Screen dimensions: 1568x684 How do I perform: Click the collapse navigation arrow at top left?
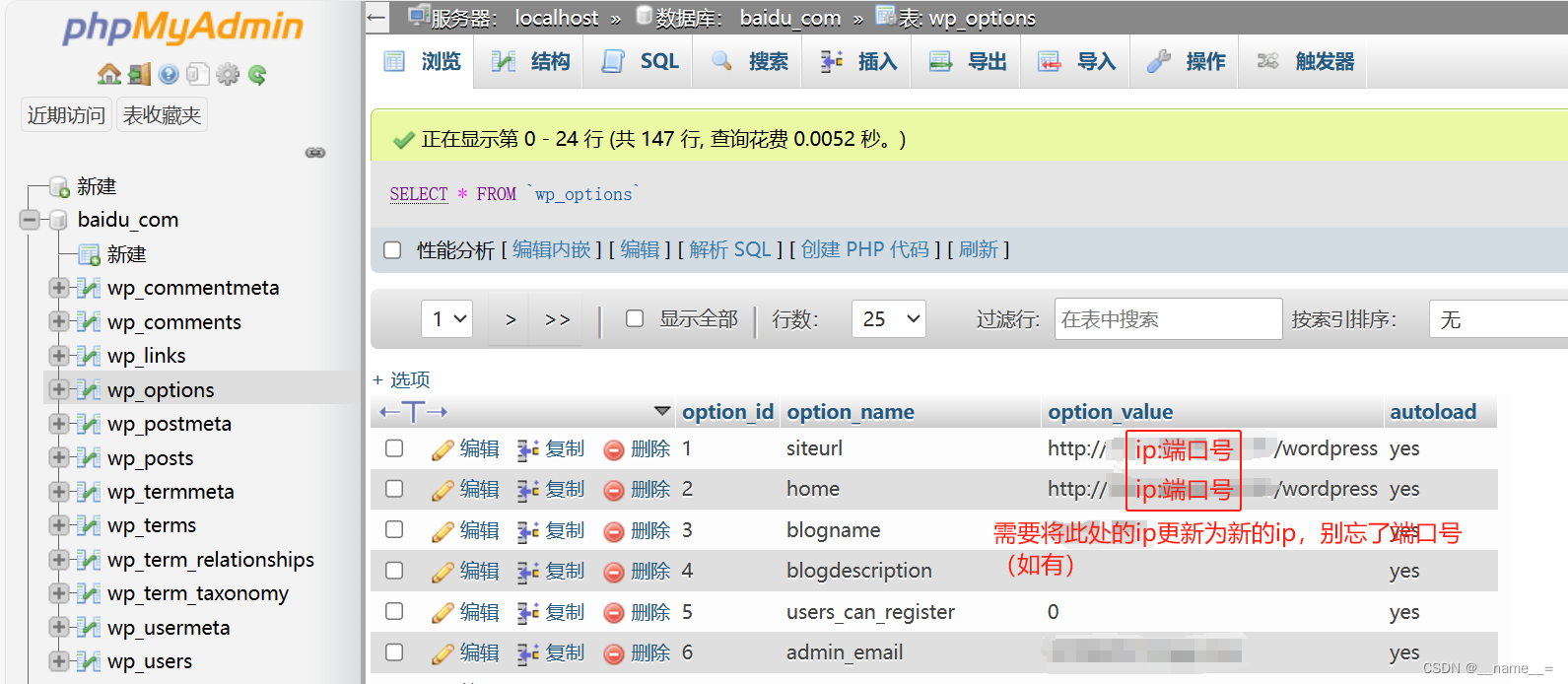375,17
